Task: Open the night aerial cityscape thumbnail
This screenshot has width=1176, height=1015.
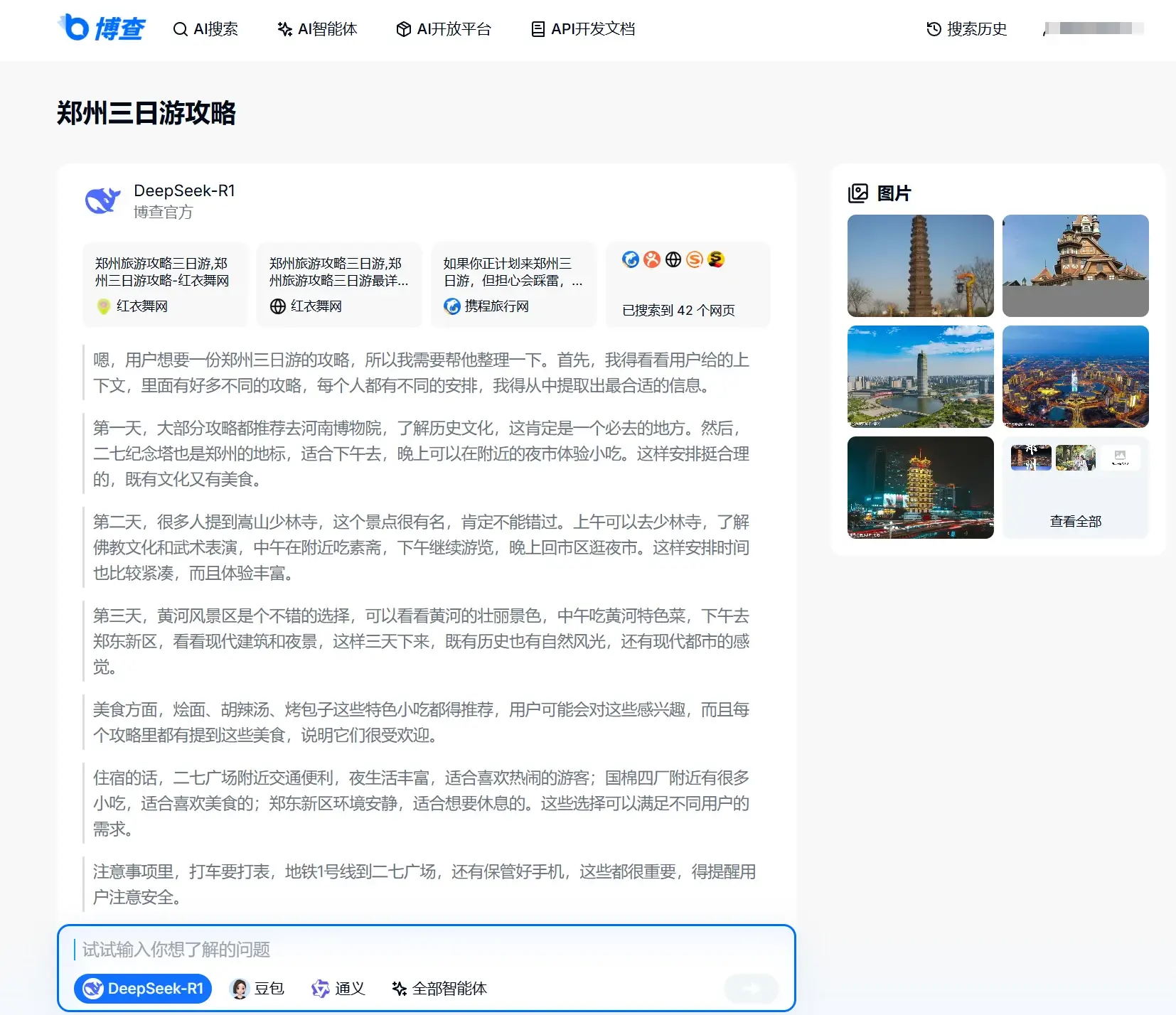Action: coord(1075,377)
